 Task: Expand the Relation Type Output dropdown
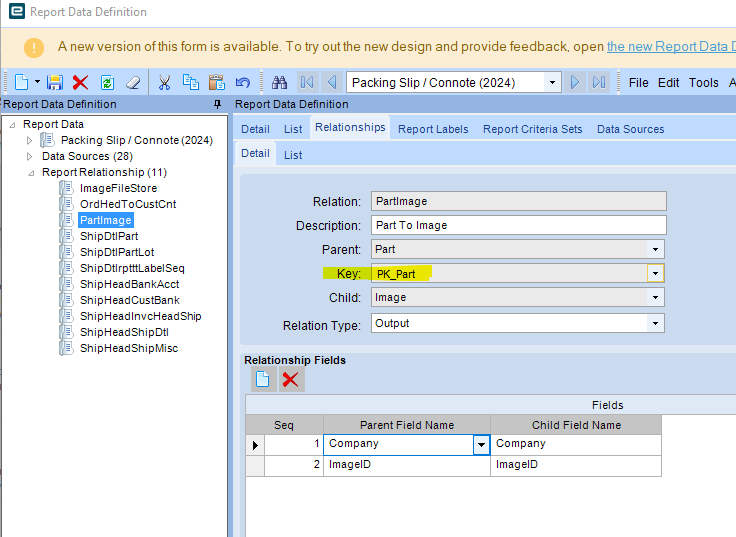(656, 323)
